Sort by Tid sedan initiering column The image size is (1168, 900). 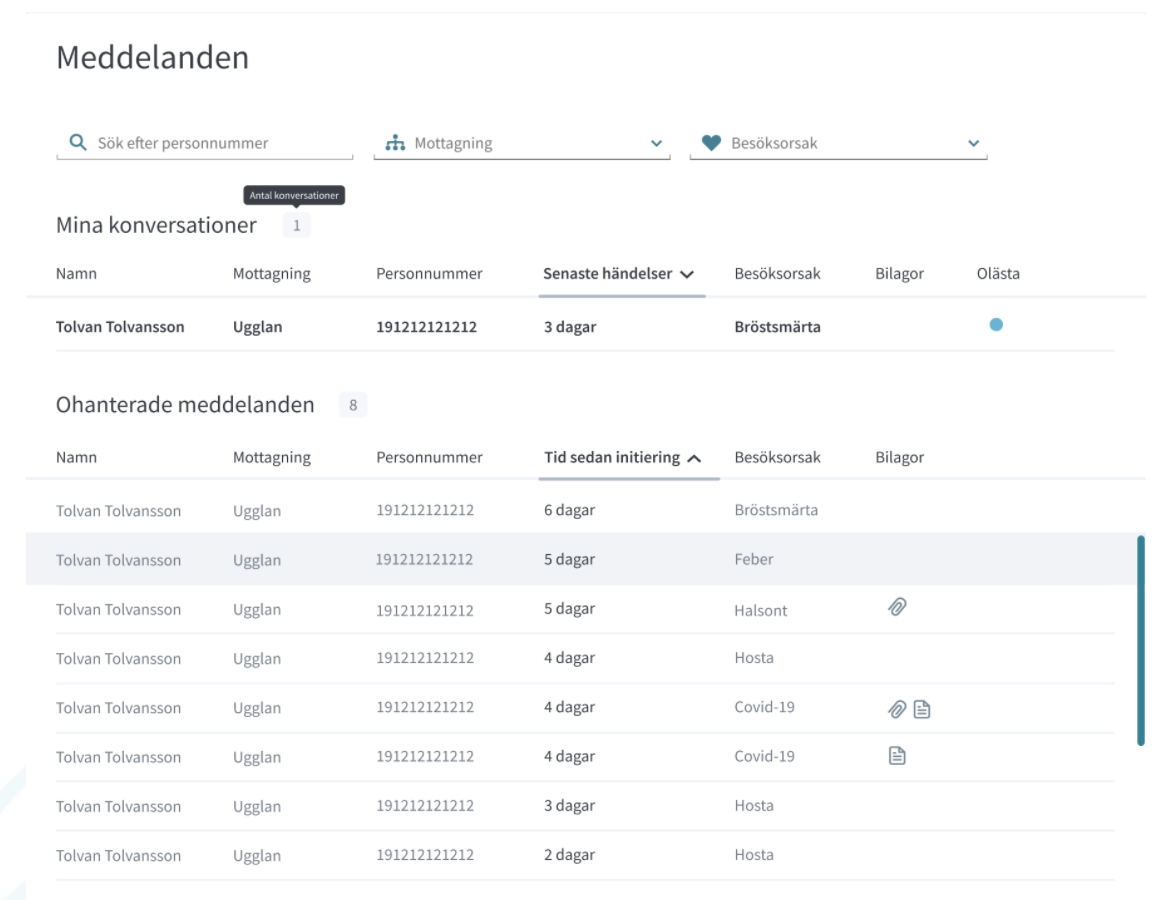coord(623,457)
